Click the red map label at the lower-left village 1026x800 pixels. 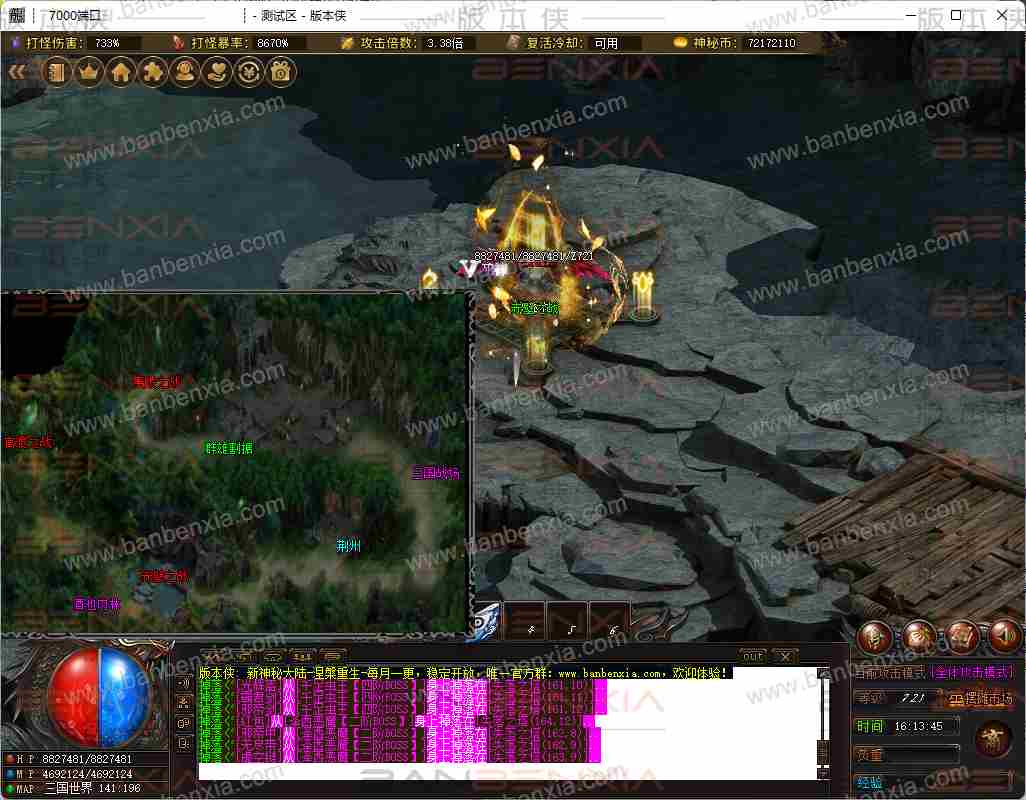[x=164, y=576]
